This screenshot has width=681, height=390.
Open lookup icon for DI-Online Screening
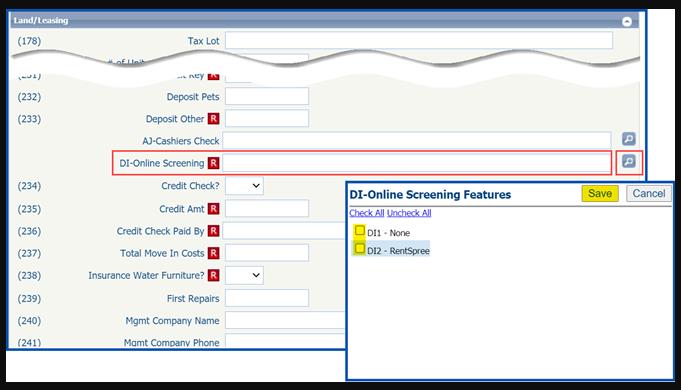click(x=628, y=162)
